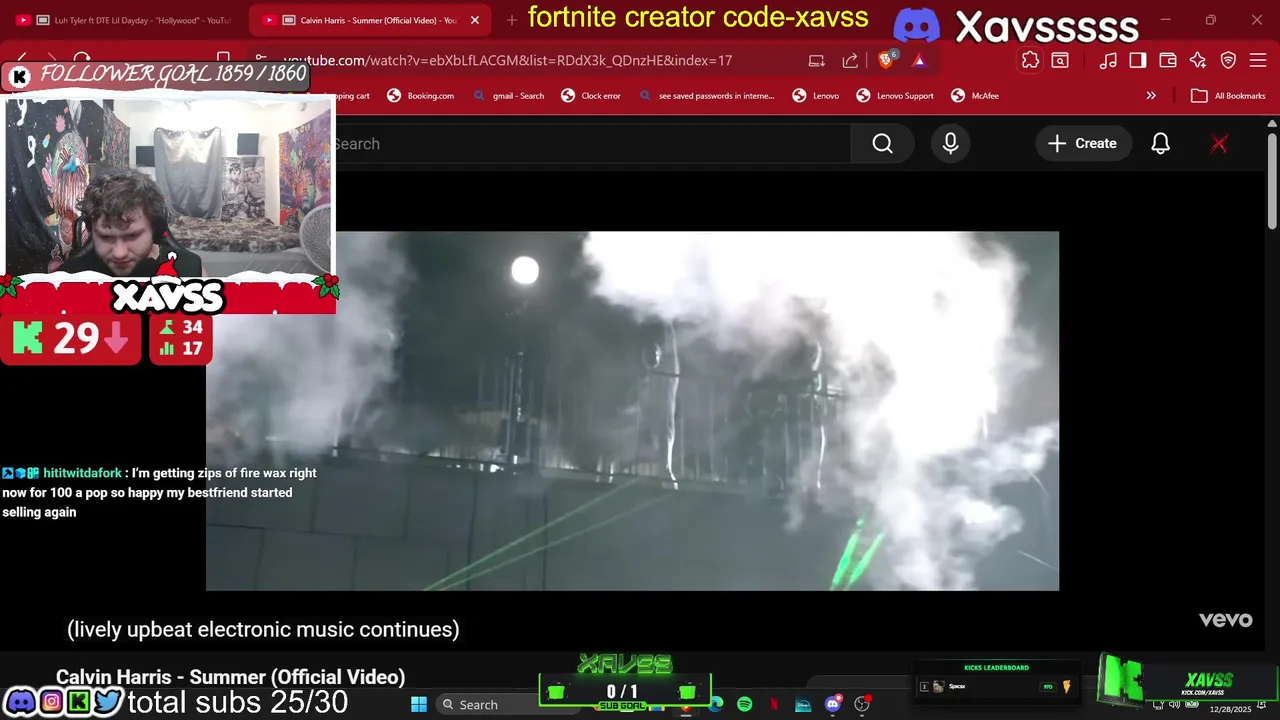
Task: Open Discord from the taskbar
Action: tap(832, 704)
